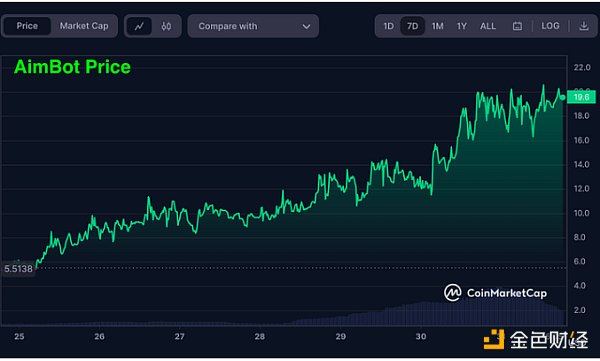This screenshot has height=361, width=600.
Task: Switch to the line chart view
Action: pos(139,26)
